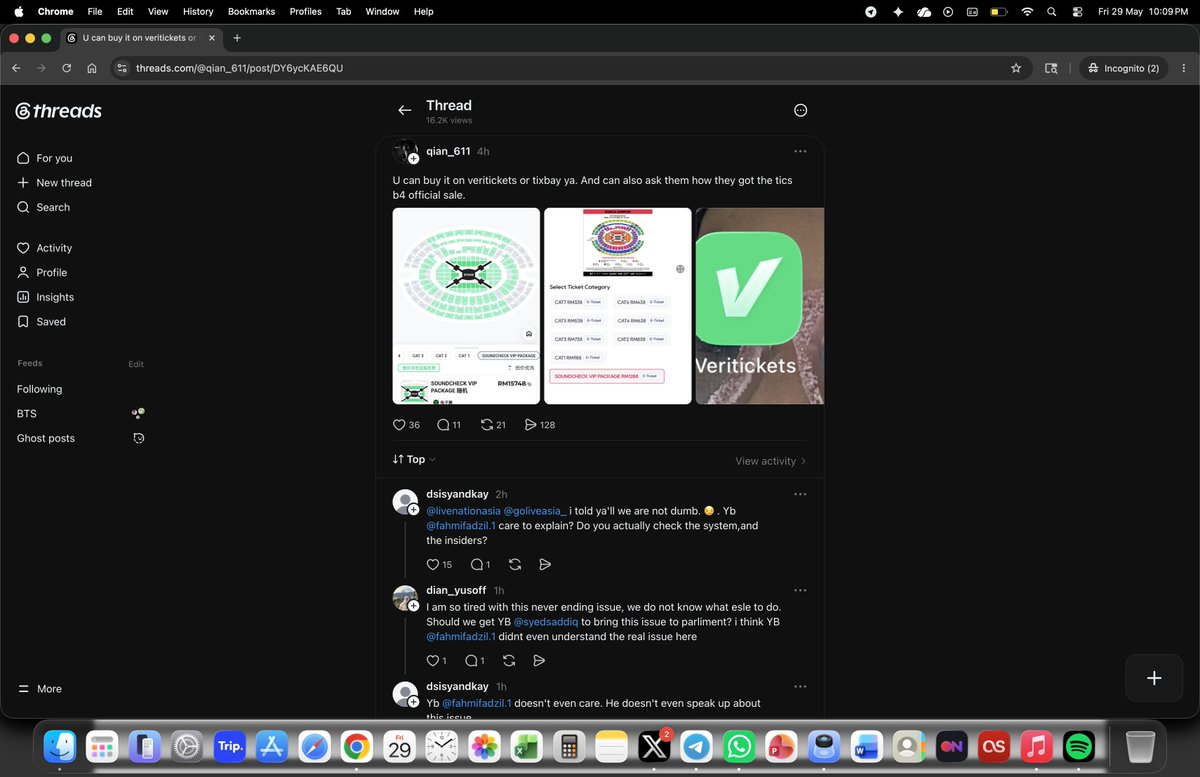Like qian_611's post with 36 likes
The width and height of the screenshot is (1200, 777).
[399, 425]
